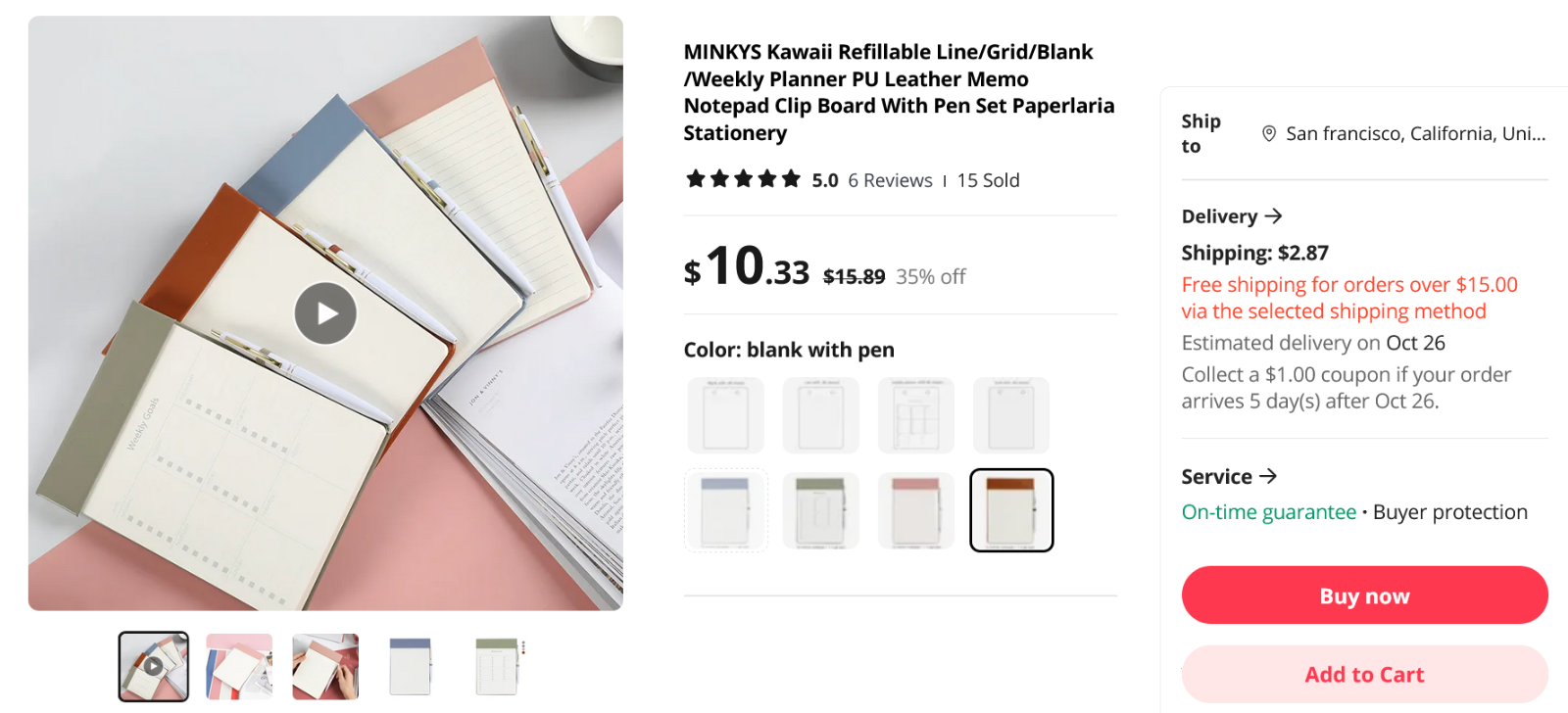Choose the green-cover weekly planner color option

point(820,510)
